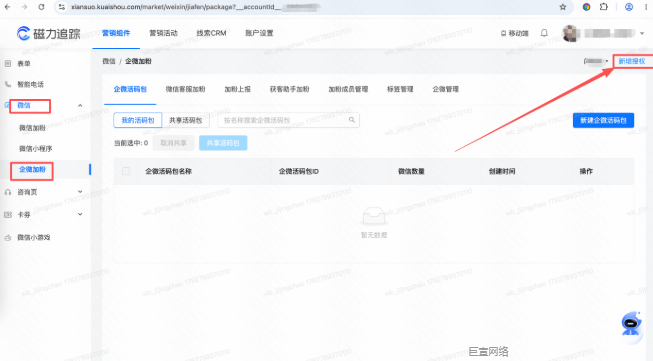Open 微信加粉 in sidebar
The image size is (653, 361).
[x=32, y=128]
